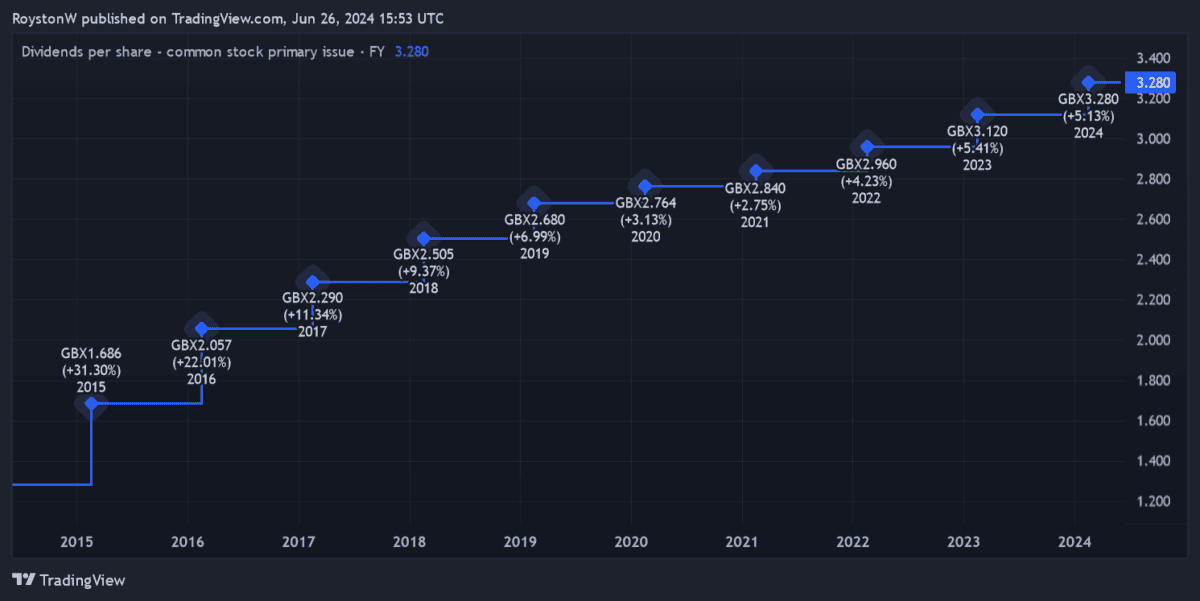Screen dimensions: 1200x601
Task: Click the 2019 label on the time axis
Action: [520, 541]
